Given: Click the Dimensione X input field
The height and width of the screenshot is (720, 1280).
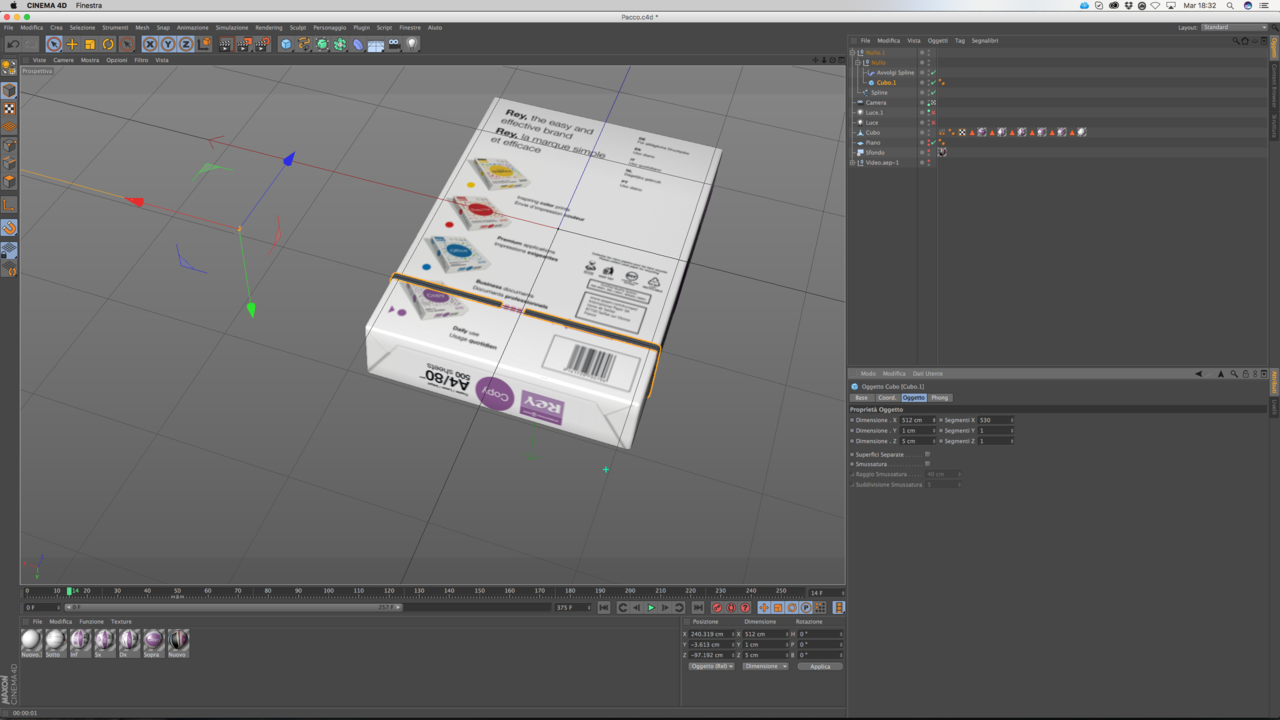Looking at the screenshot, I should click(918, 420).
